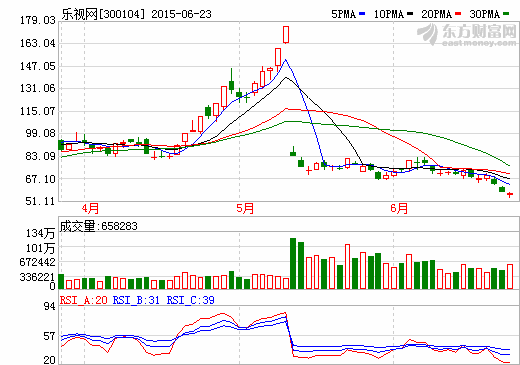Click the 20 RSI axis label
The height and width of the screenshot is (365, 520).
(50, 360)
